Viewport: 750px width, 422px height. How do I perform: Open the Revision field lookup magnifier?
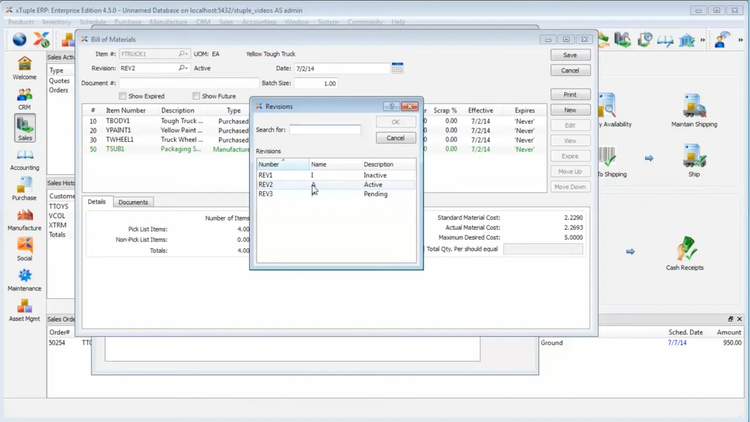tap(183, 68)
